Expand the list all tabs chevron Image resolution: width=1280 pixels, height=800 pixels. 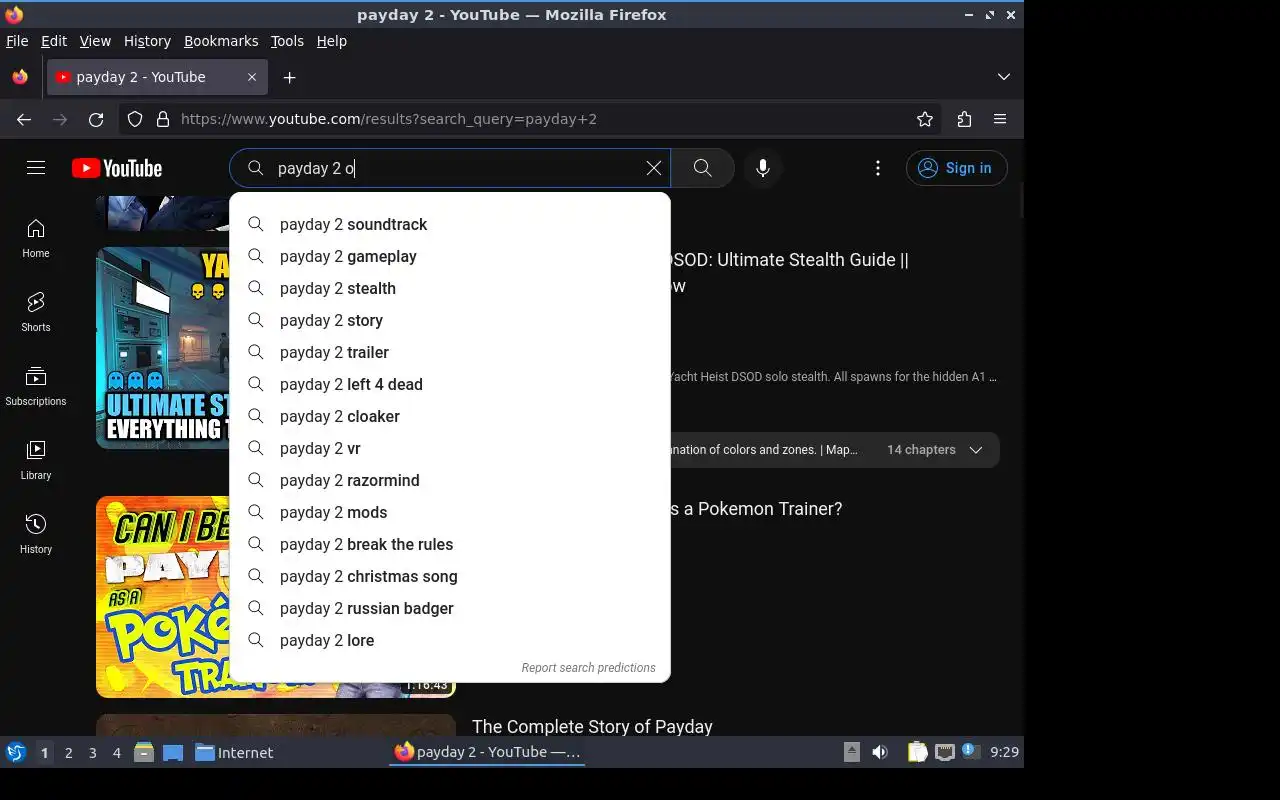click(1004, 77)
